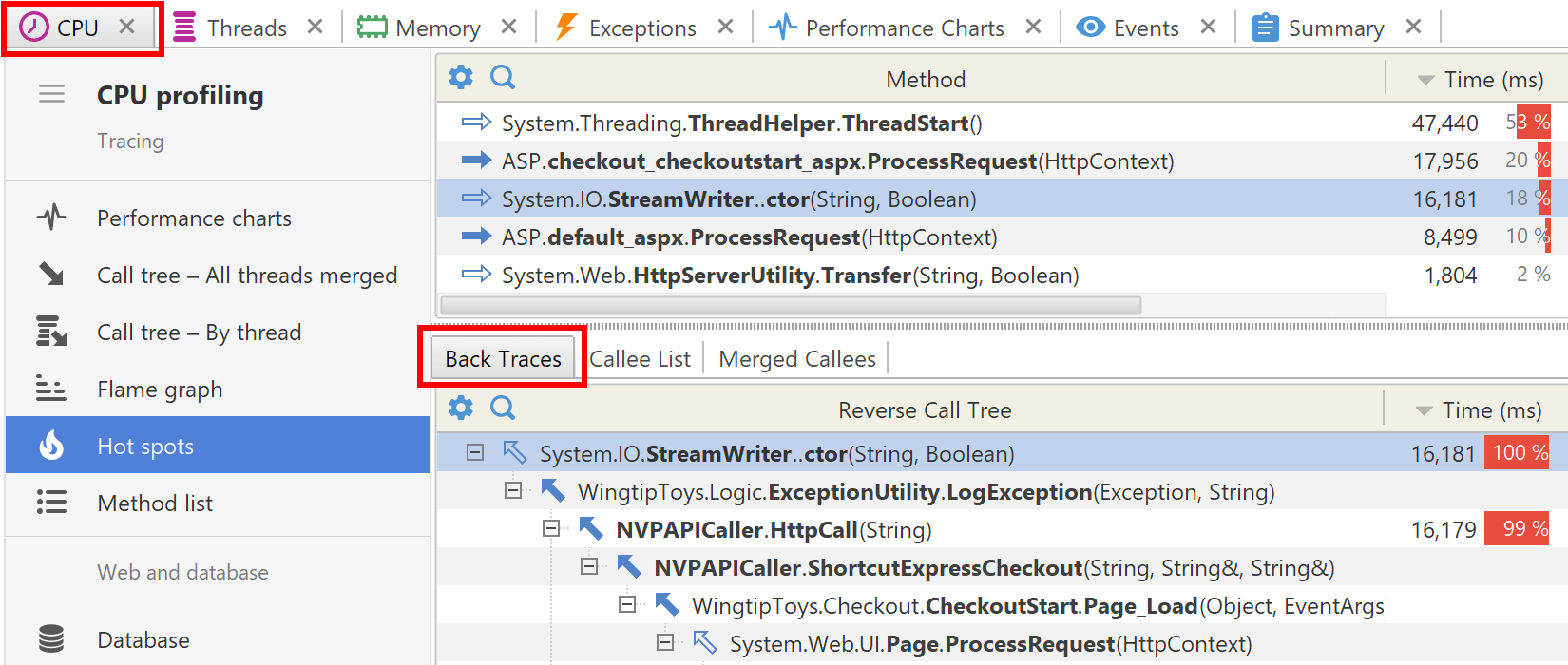Image resolution: width=1568 pixels, height=665 pixels.
Task: Click the Performance charts pulse icon in sidebar
Action: pos(51,218)
